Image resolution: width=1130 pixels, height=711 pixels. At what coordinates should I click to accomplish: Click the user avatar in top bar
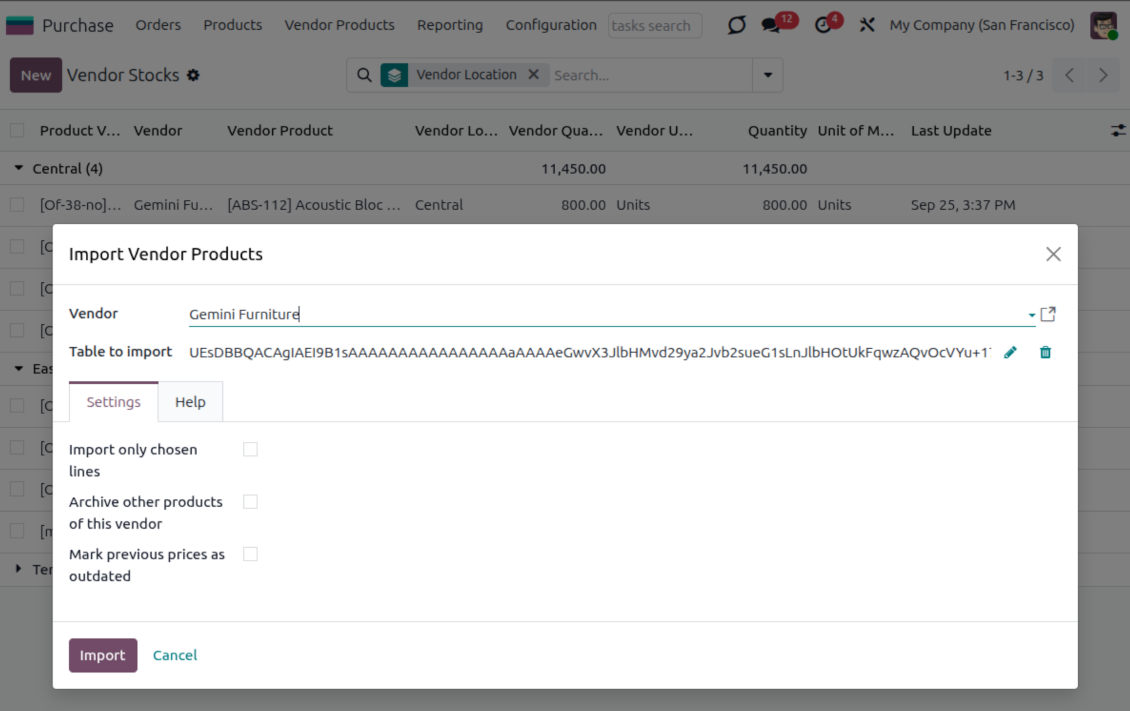(1103, 25)
